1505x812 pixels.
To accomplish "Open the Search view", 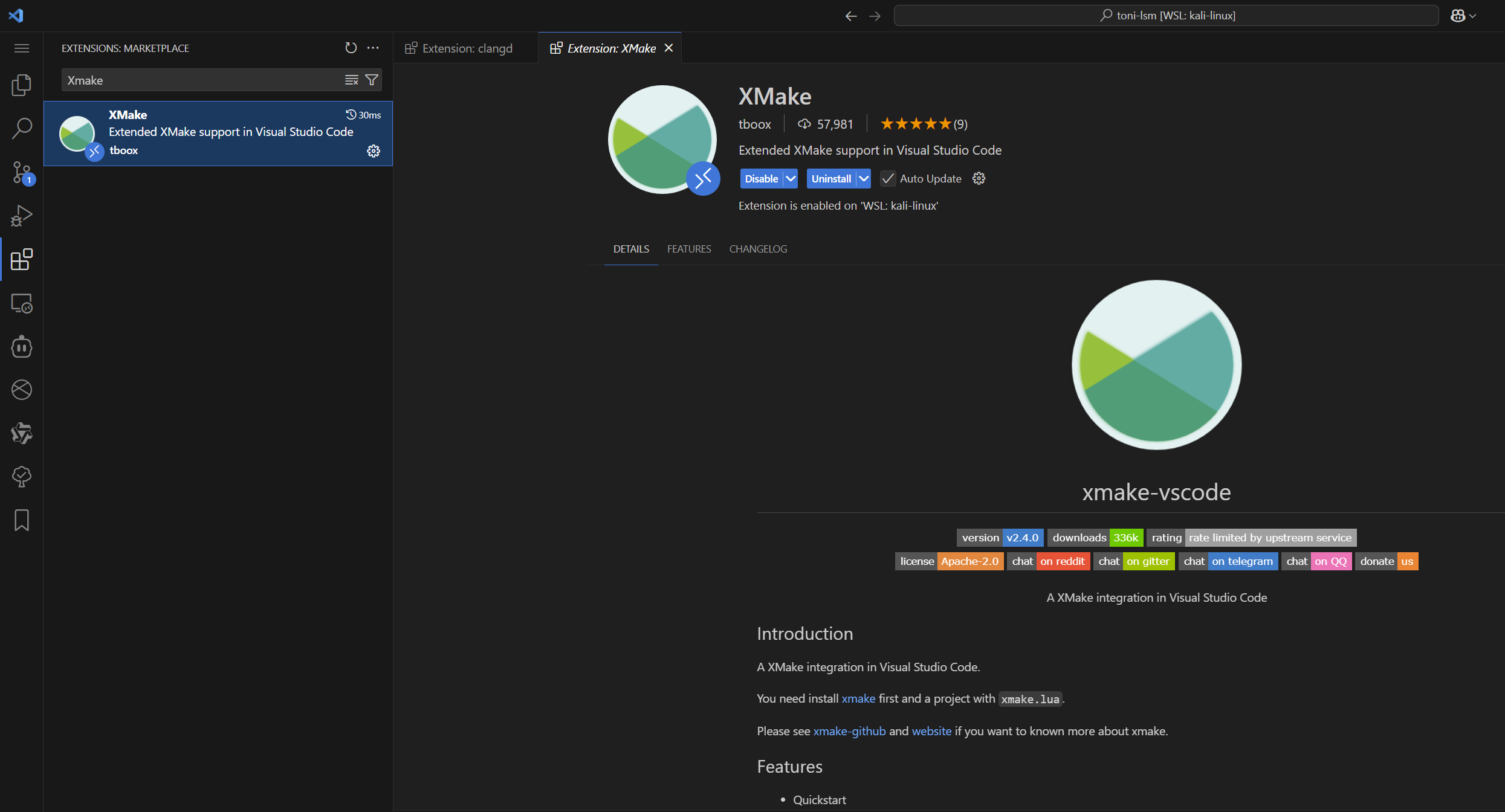I will click(22, 129).
